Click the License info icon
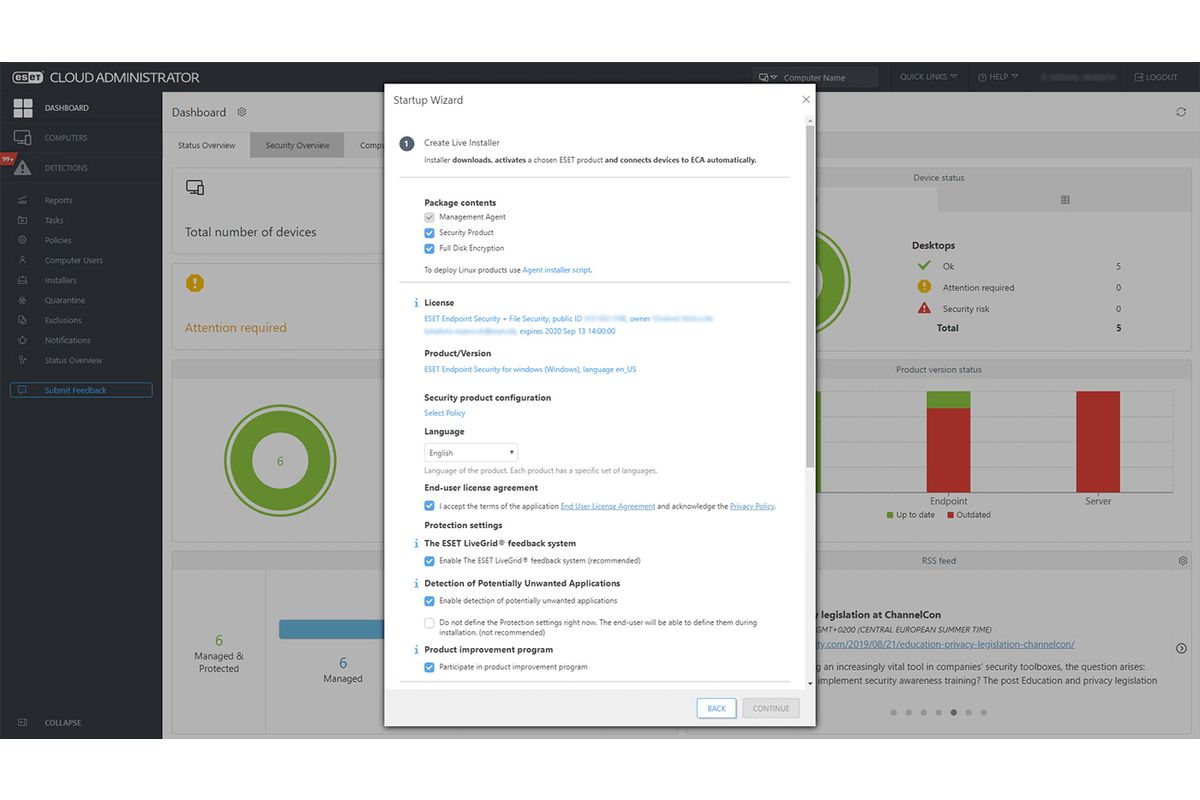 click(416, 303)
